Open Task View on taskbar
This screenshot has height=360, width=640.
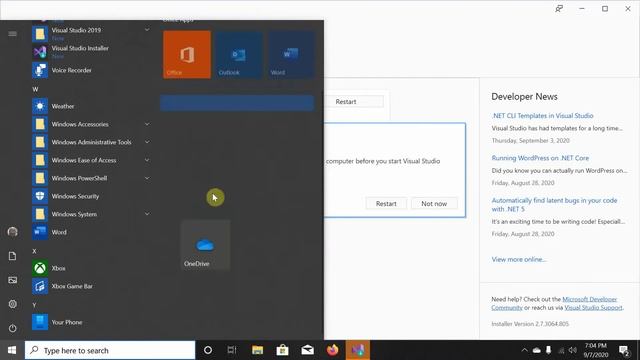click(232, 350)
